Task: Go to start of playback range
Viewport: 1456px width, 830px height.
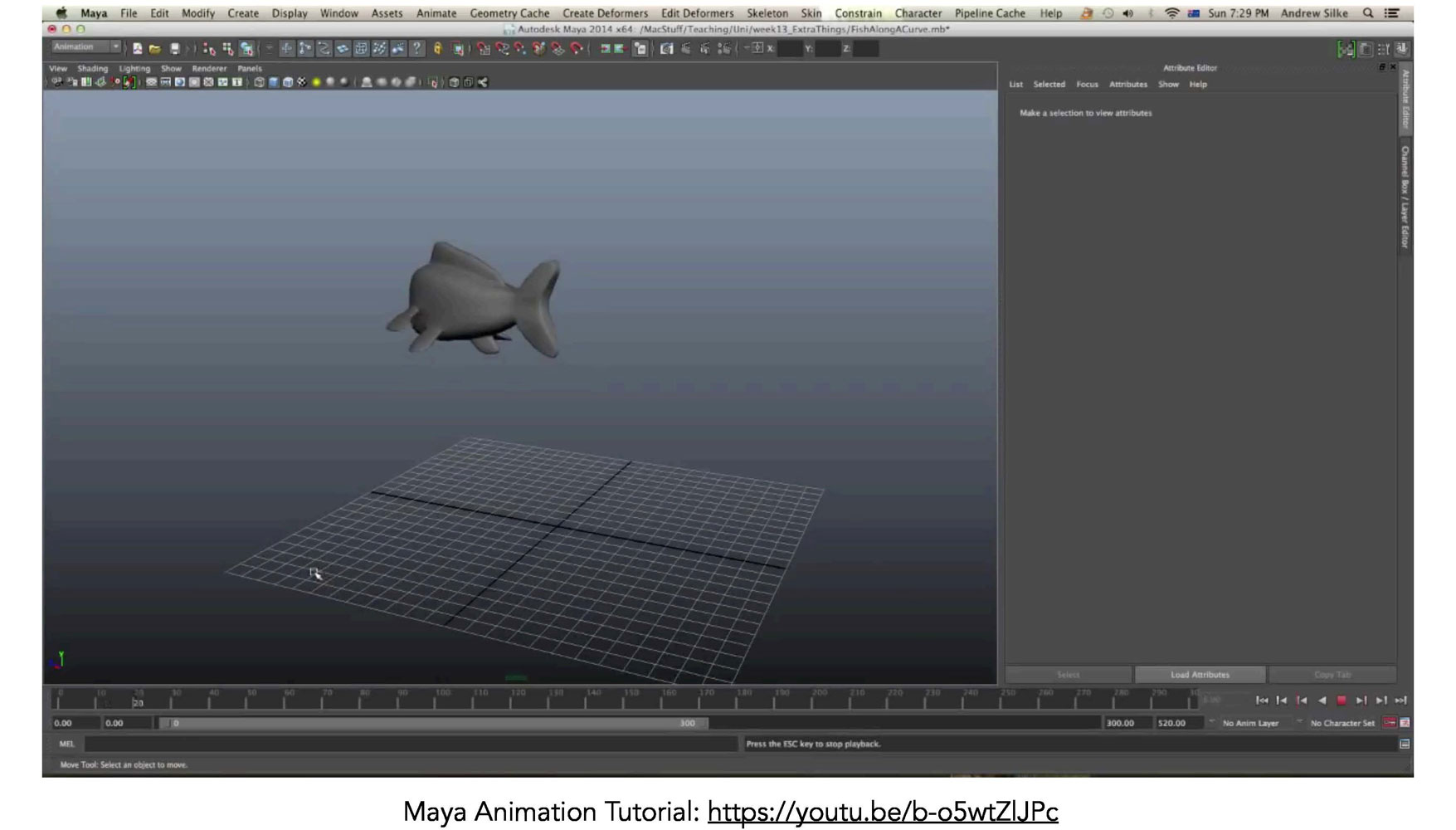Action: point(1262,701)
